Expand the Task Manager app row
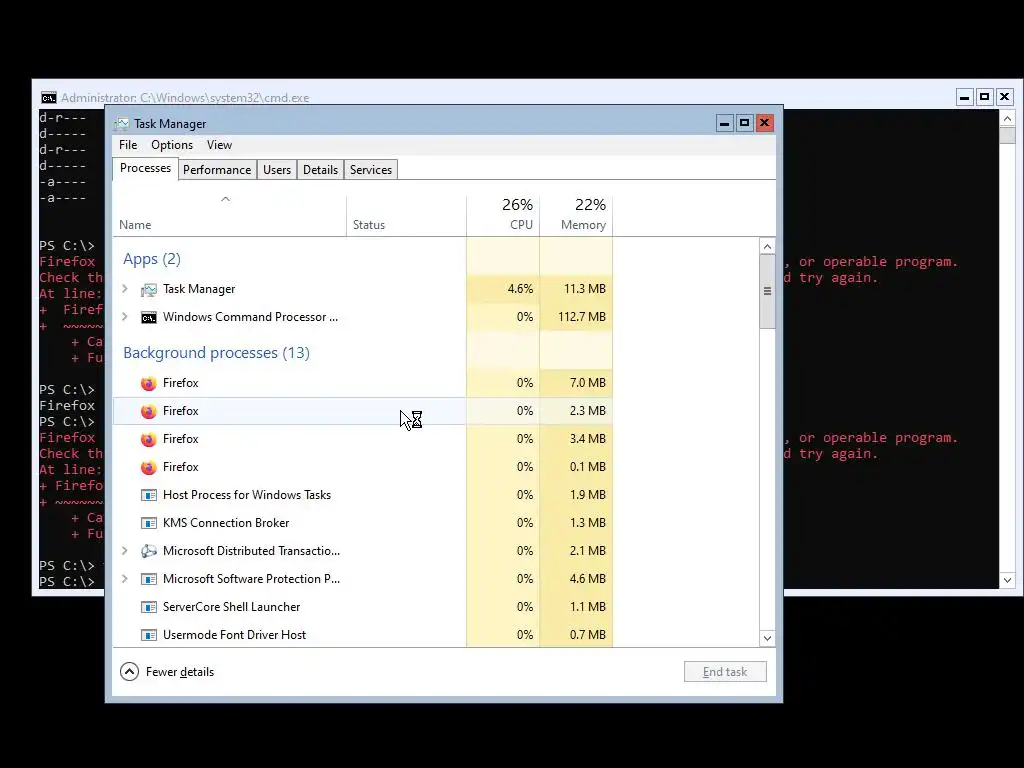The height and width of the screenshot is (768, 1024). click(125, 289)
